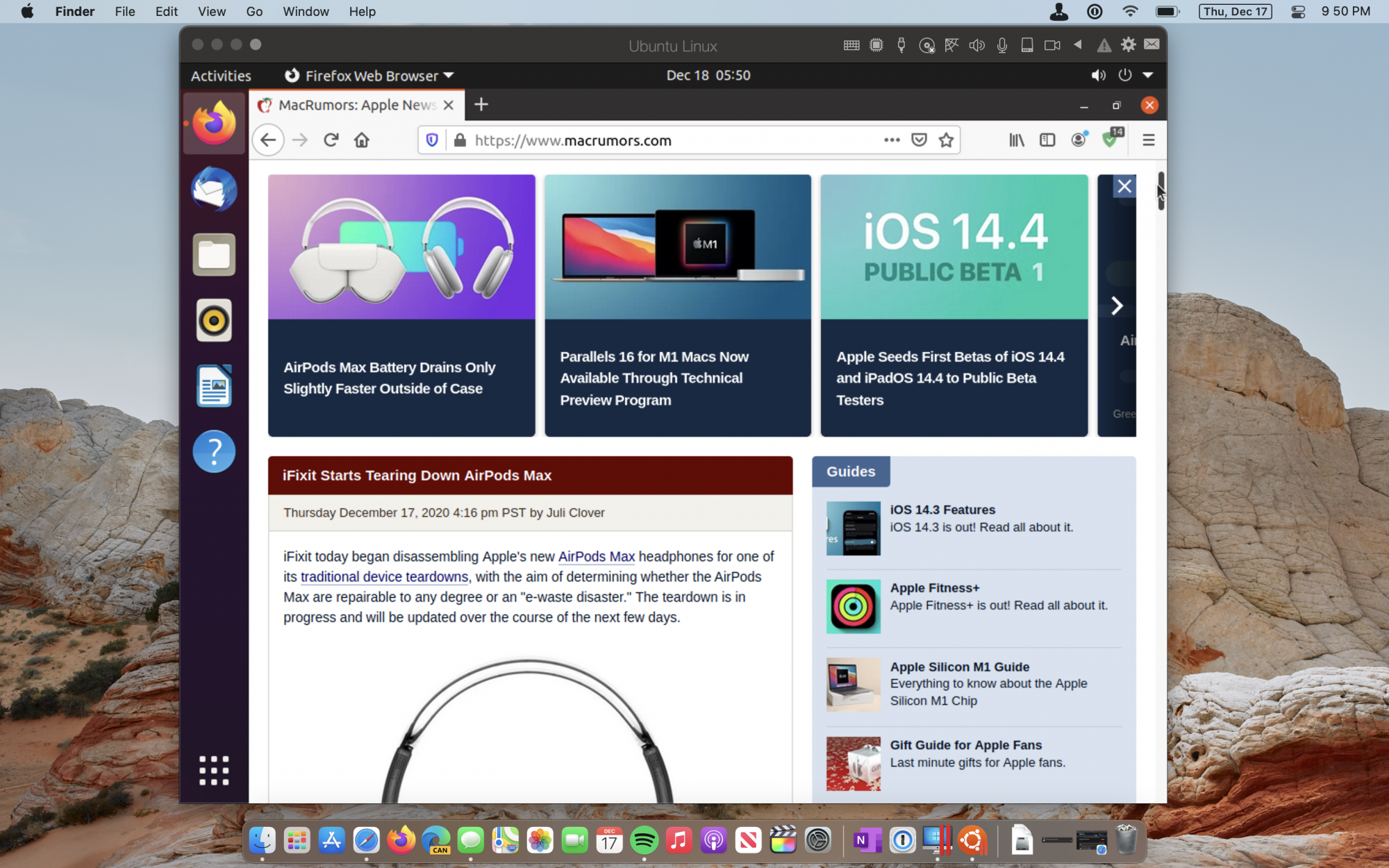Open the tracking protection shield icon
The width and height of the screenshot is (1389, 868).
432,140
